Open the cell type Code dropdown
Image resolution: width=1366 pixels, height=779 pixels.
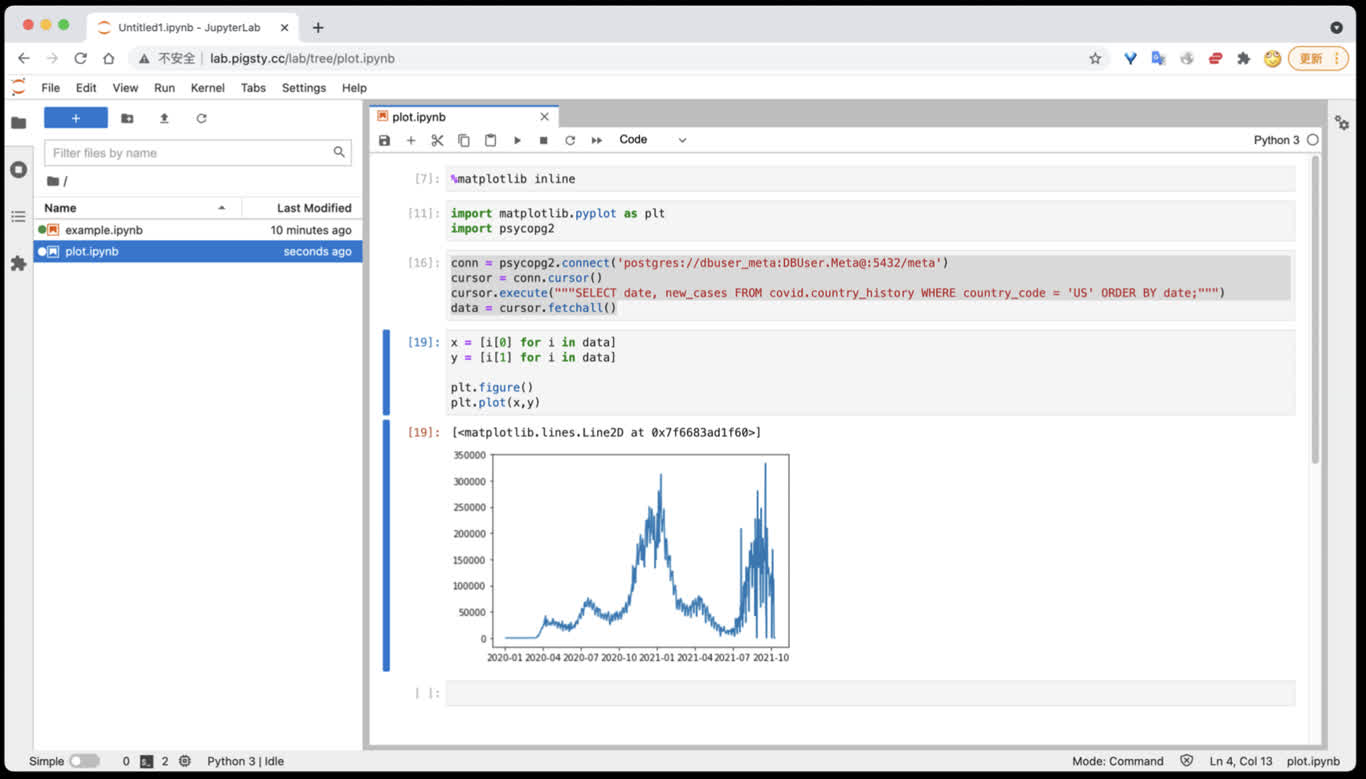(x=652, y=140)
